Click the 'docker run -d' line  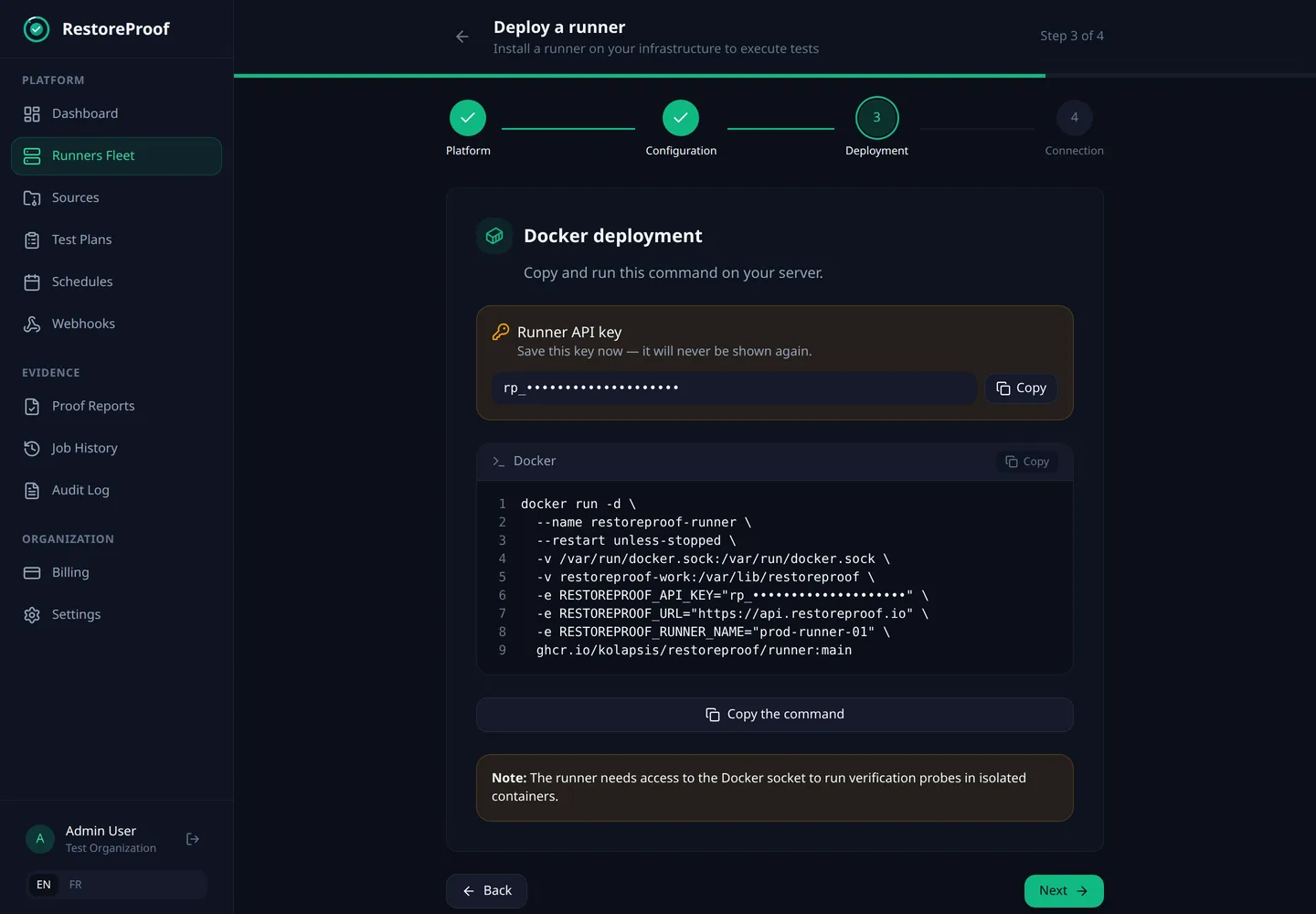578,505
